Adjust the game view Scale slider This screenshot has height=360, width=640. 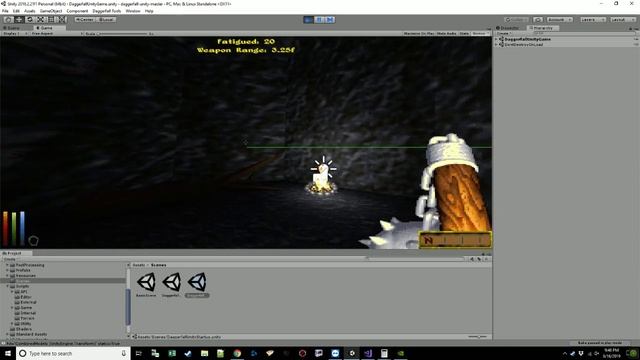[x=122, y=33]
